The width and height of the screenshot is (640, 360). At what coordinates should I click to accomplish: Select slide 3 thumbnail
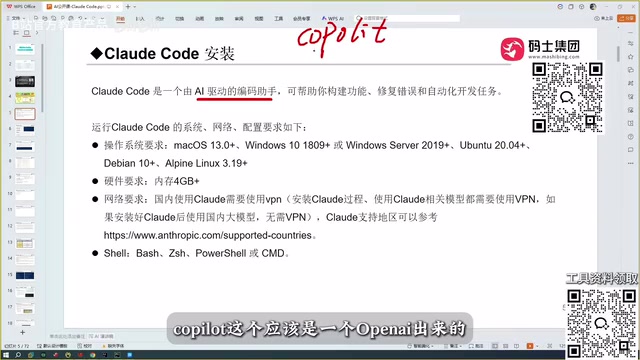point(25,81)
